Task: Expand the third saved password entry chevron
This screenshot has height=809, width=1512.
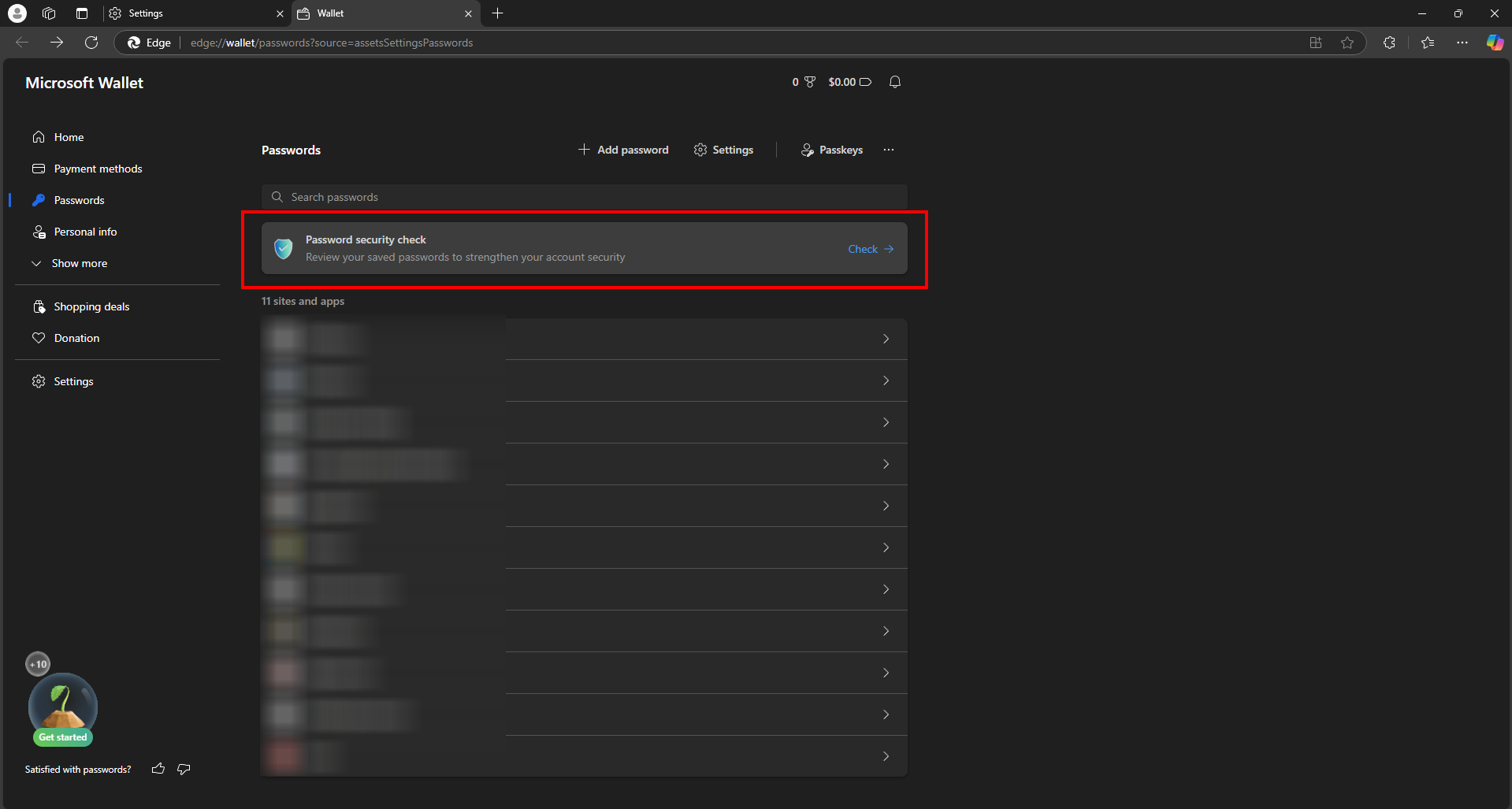Action: pos(886,422)
